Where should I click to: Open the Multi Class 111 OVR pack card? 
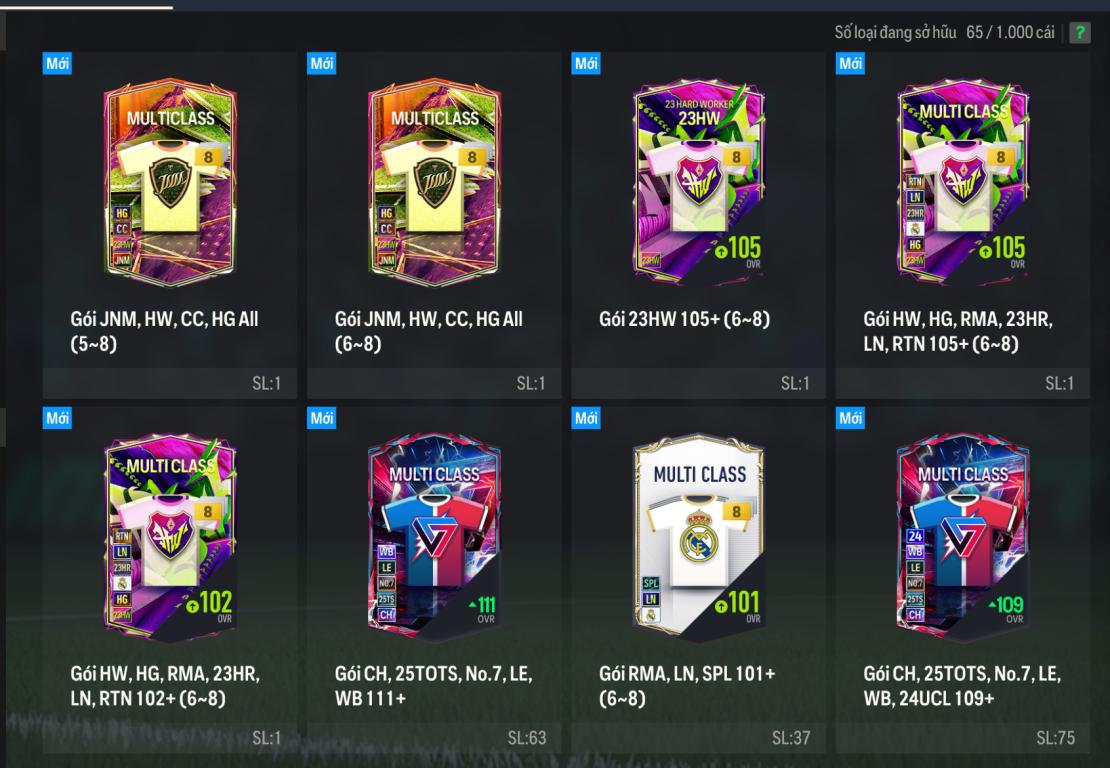click(434, 537)
